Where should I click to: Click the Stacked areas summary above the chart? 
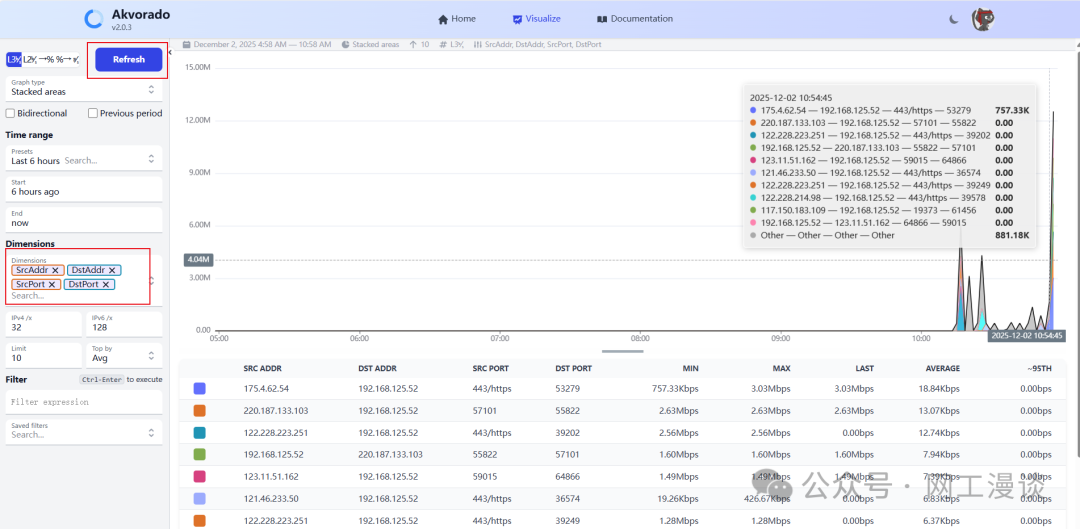[x=370, y=44]
